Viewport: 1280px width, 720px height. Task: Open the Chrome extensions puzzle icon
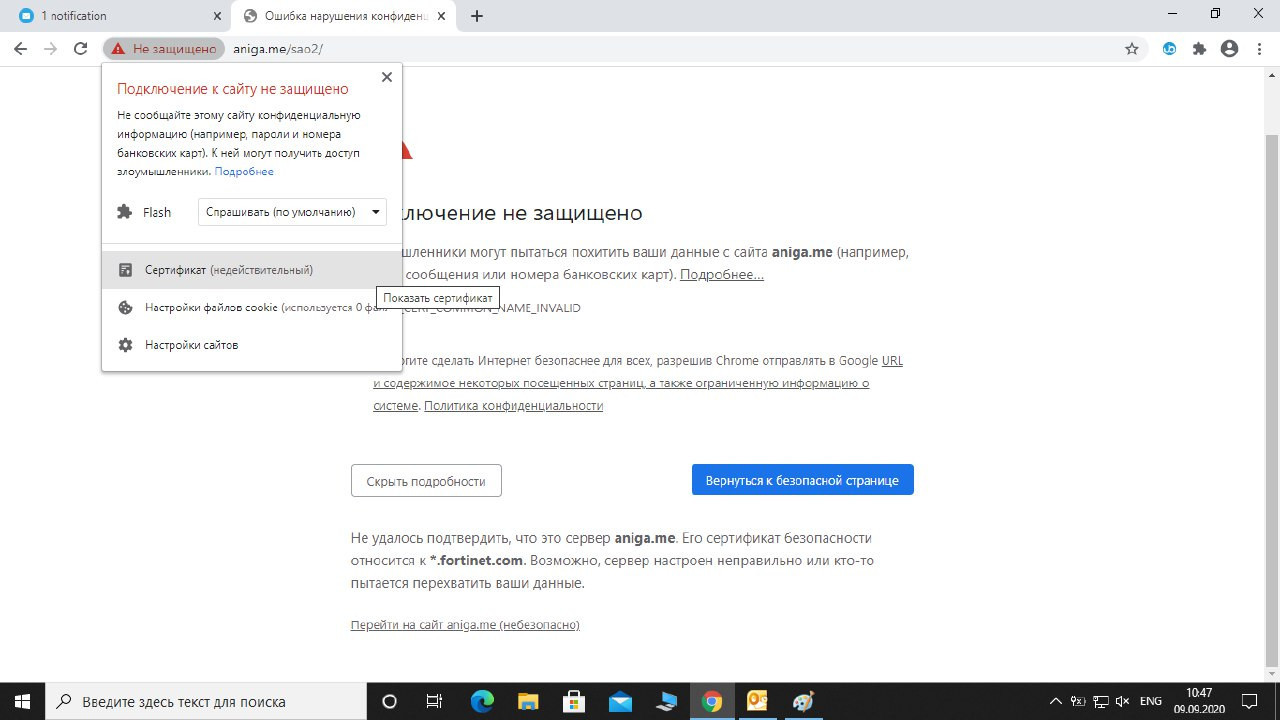pos(1199,48)
